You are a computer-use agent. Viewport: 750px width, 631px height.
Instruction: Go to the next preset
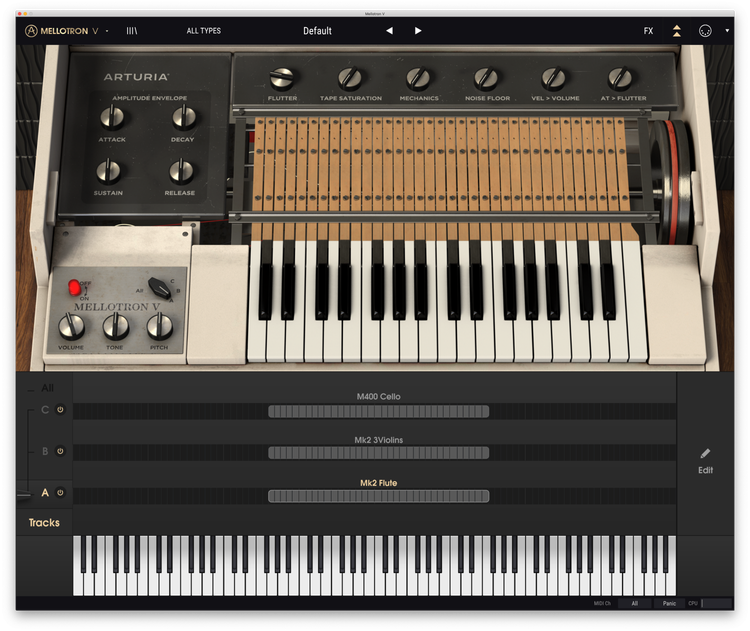418,31
